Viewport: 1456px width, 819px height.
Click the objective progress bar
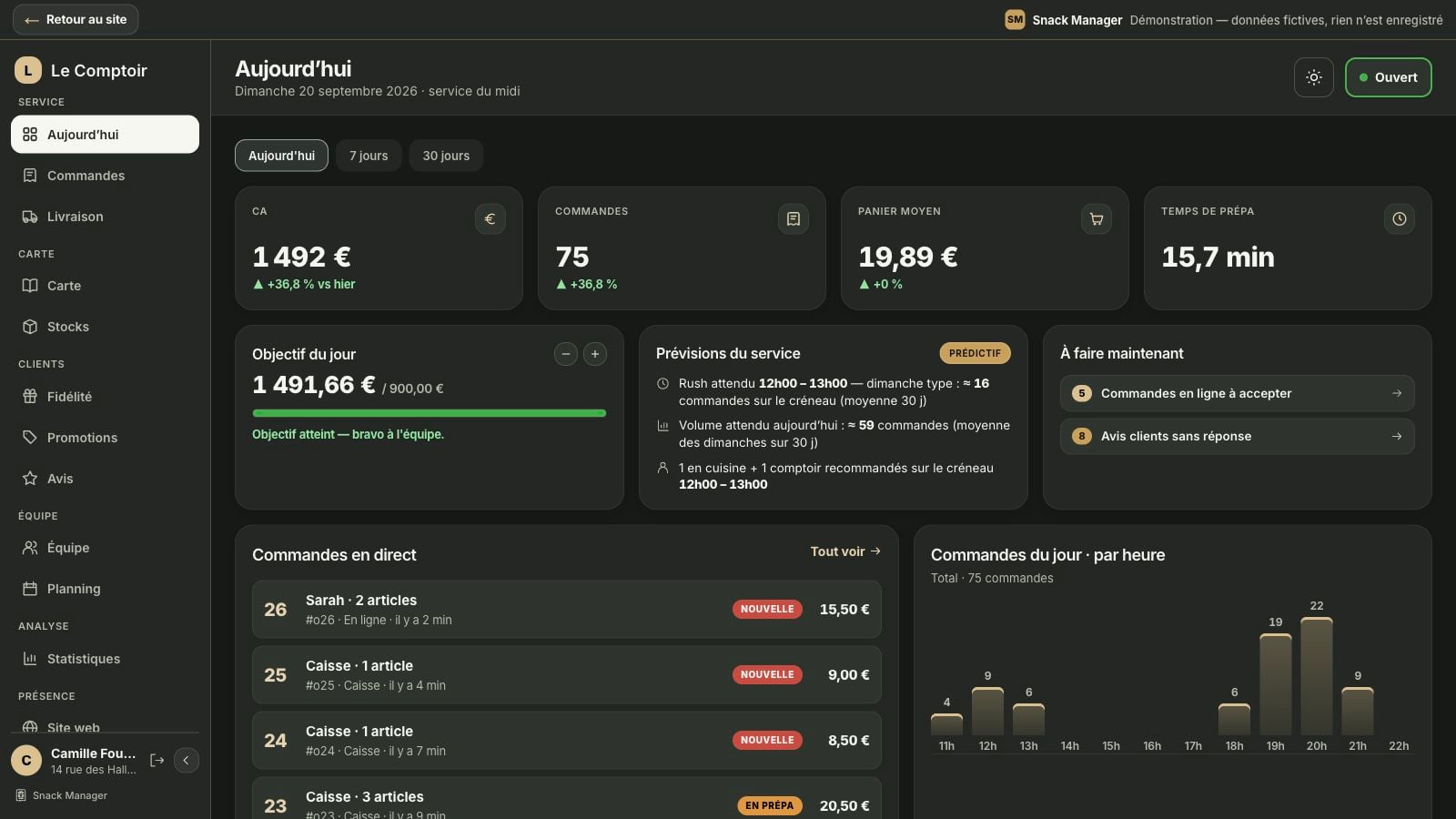click(429, 413)
